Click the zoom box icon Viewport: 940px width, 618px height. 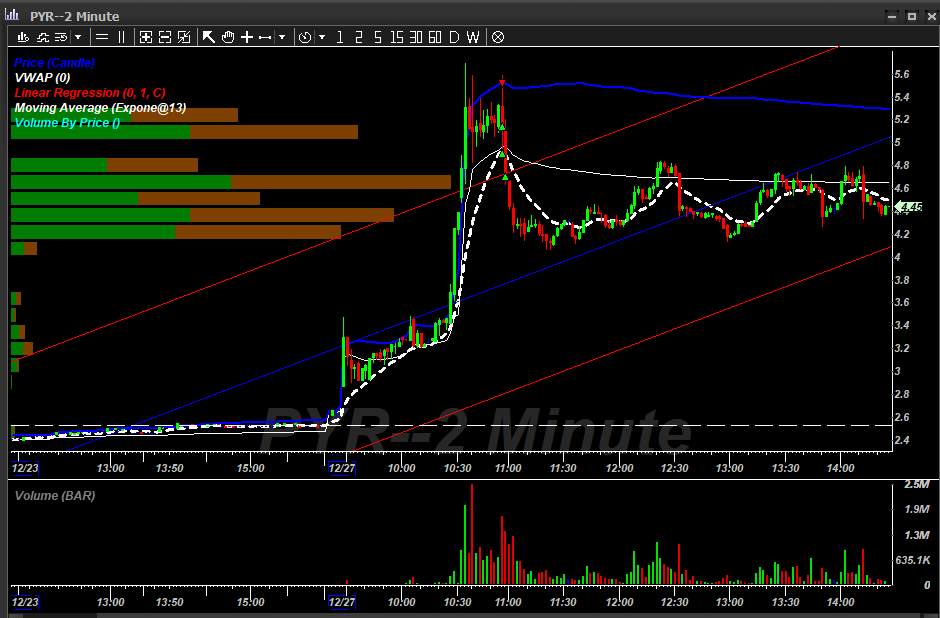pyautogui.click(x=145, y=37)
